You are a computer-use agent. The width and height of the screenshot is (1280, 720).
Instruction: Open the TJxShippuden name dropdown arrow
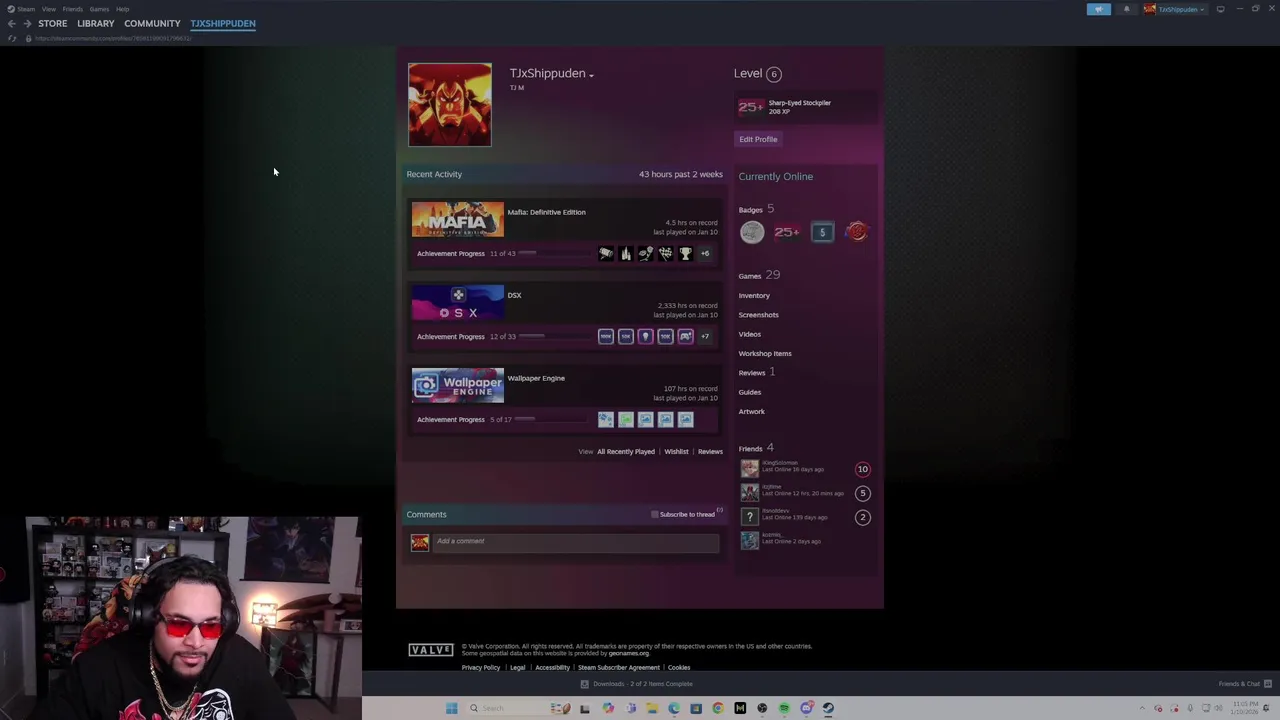591,75
